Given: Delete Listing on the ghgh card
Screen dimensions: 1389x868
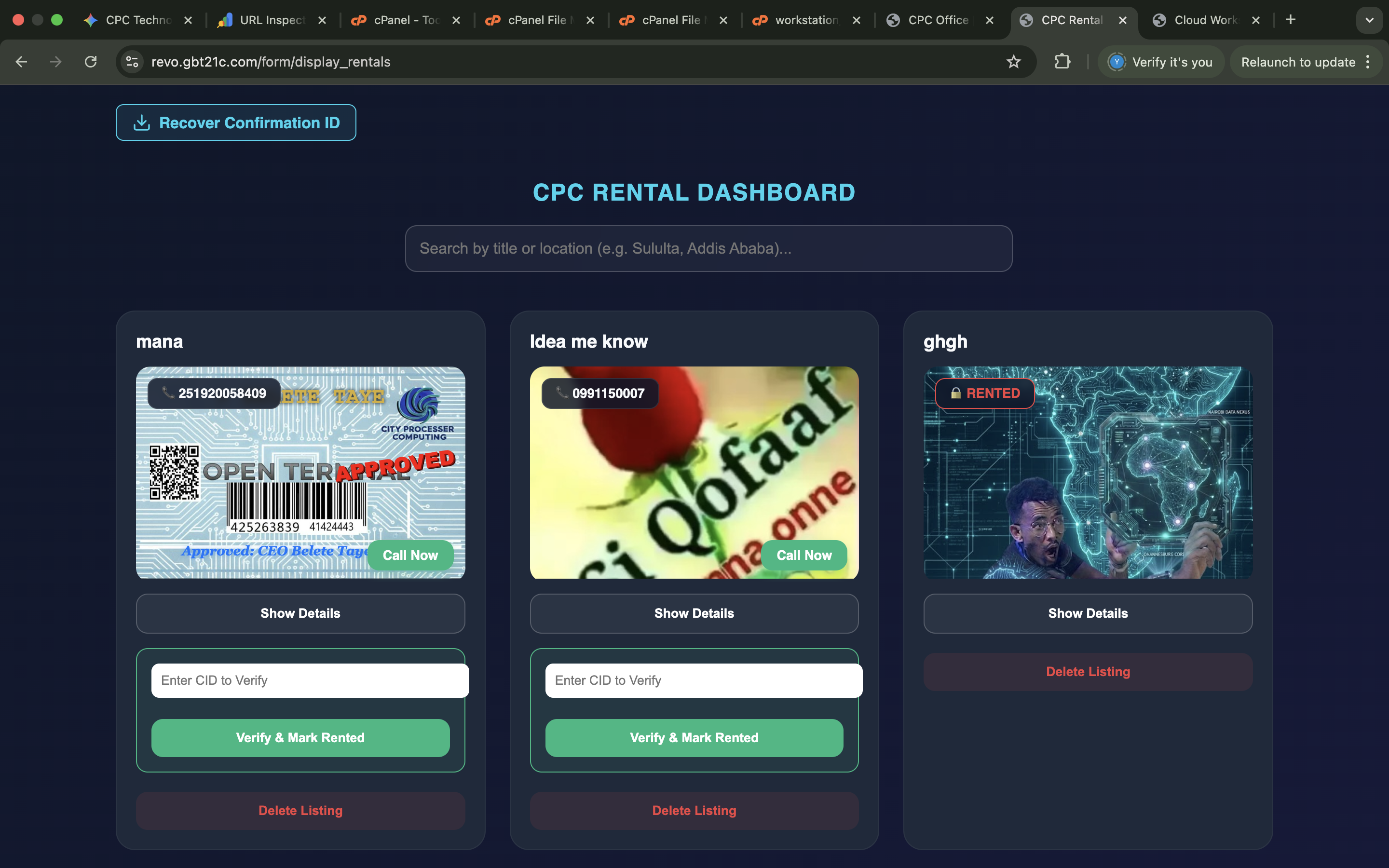Looking at the screenshot, I should click(1088, 672).
